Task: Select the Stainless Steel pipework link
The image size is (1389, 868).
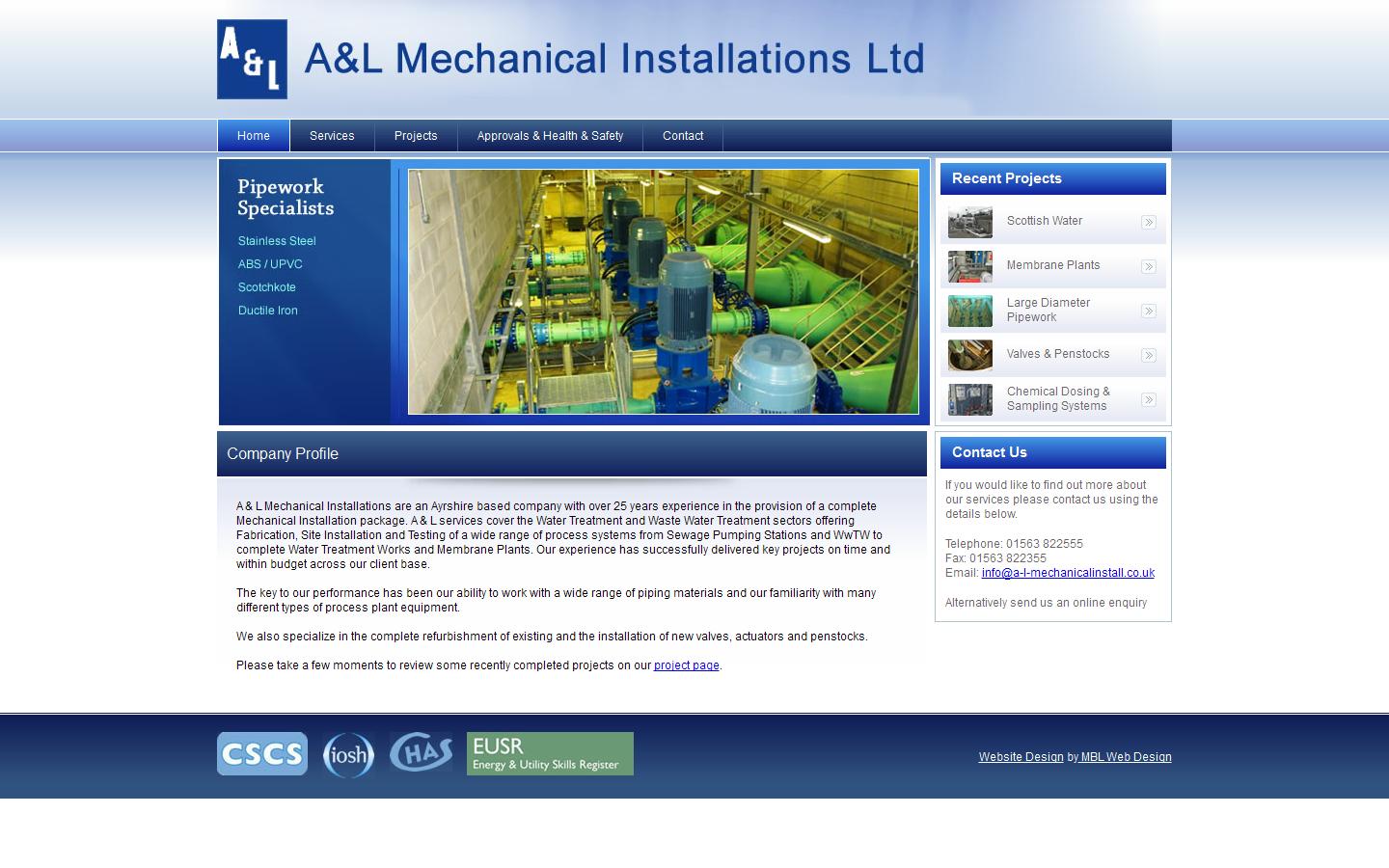Action: pyautogui.click(x=277, y=240)
